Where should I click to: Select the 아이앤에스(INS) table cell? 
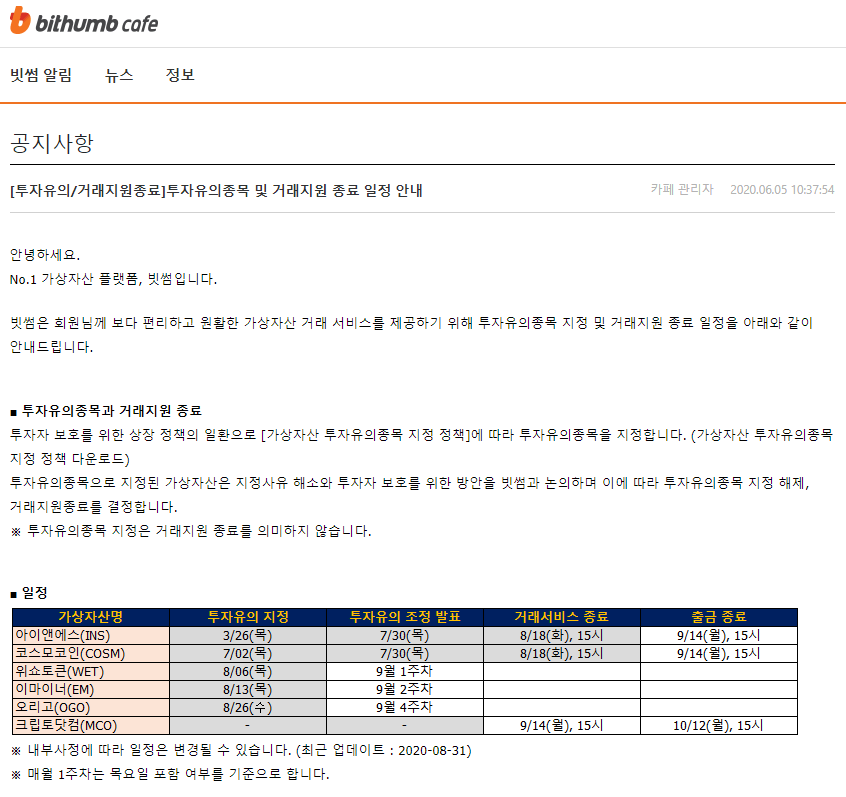tap(91, 636)
